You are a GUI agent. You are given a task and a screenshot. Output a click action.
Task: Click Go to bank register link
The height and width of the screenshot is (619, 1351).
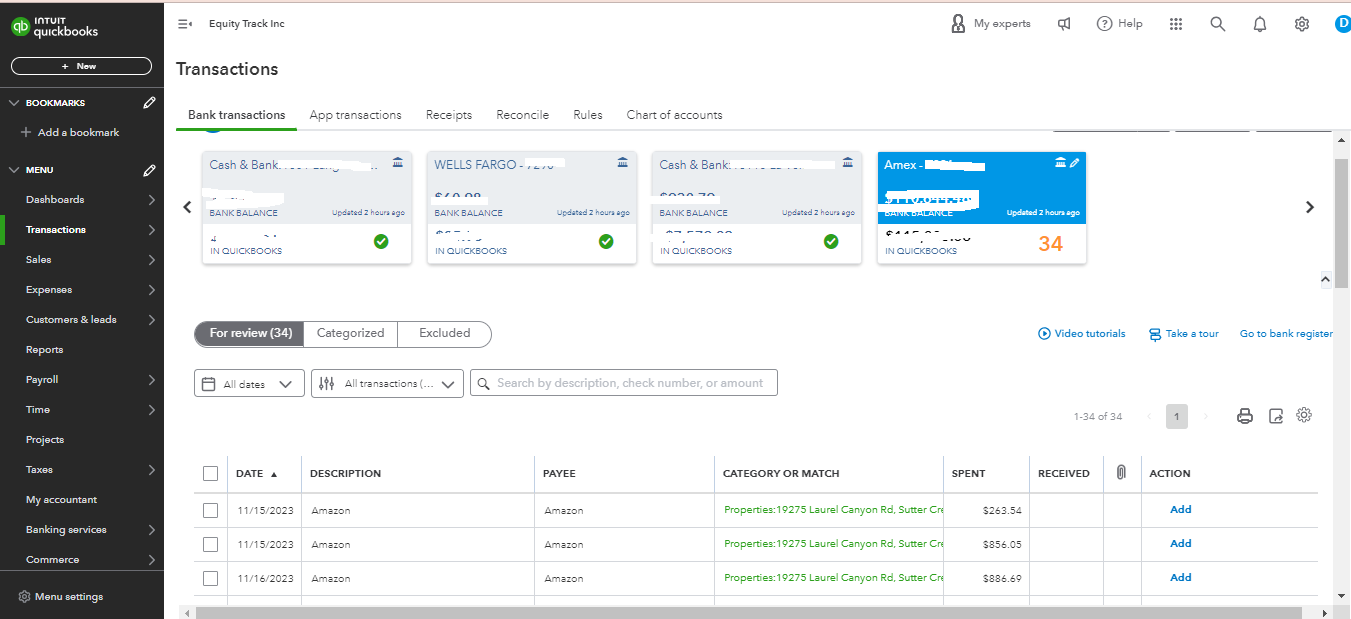pos(1286,334)
